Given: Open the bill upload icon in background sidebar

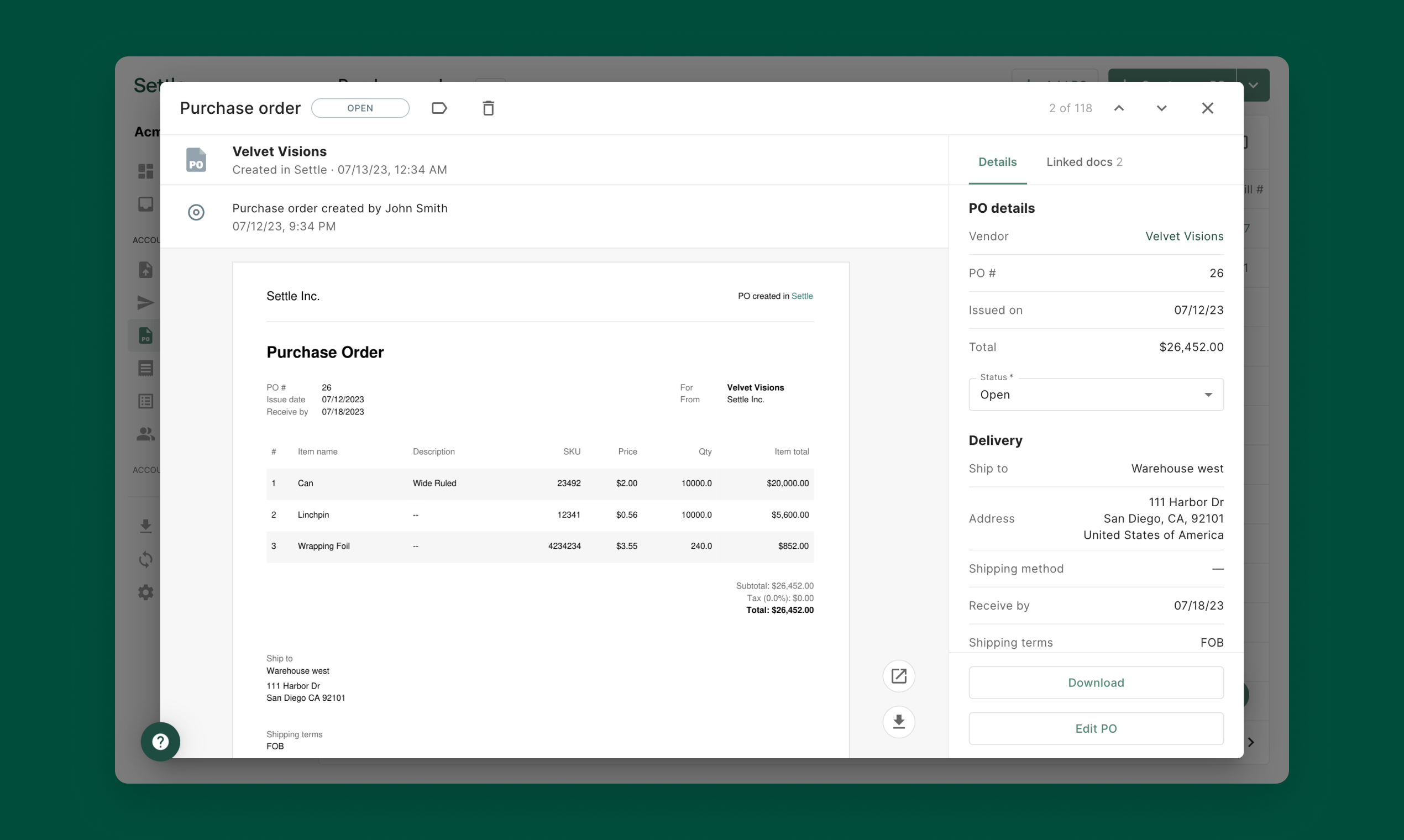Looking at the screenshot, I should pos(145,270).
